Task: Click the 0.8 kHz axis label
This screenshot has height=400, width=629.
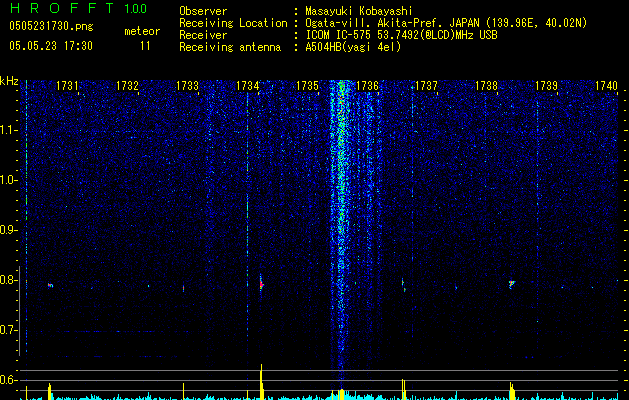Action: click(8, 280)
